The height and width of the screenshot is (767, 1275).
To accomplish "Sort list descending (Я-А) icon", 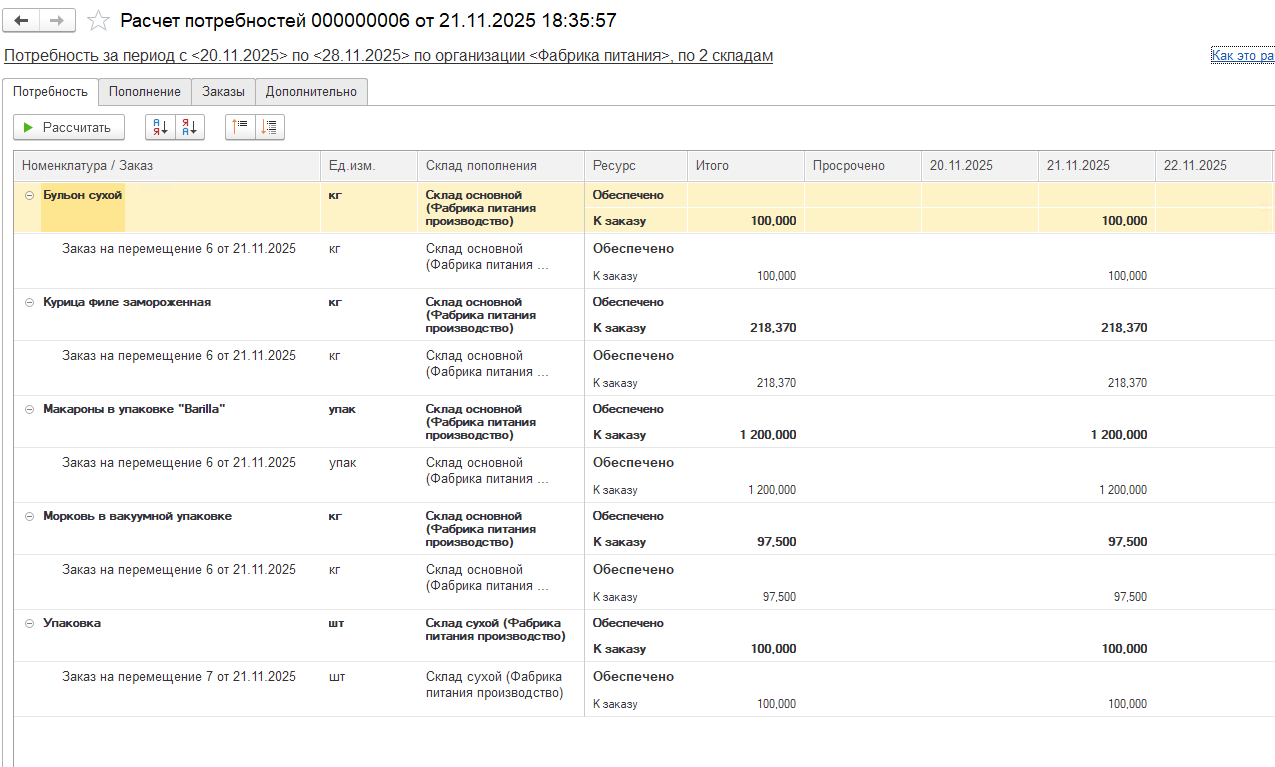I will (x=190, y=127).
